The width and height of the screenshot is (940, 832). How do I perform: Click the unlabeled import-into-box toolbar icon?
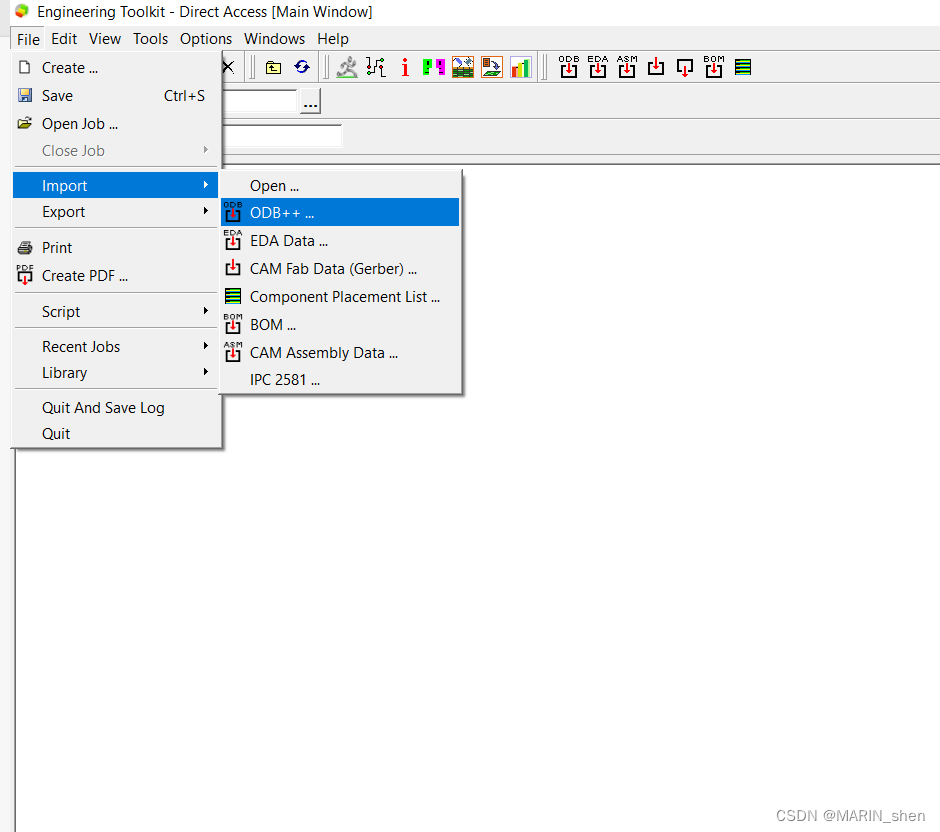click(x=656, y=67)
